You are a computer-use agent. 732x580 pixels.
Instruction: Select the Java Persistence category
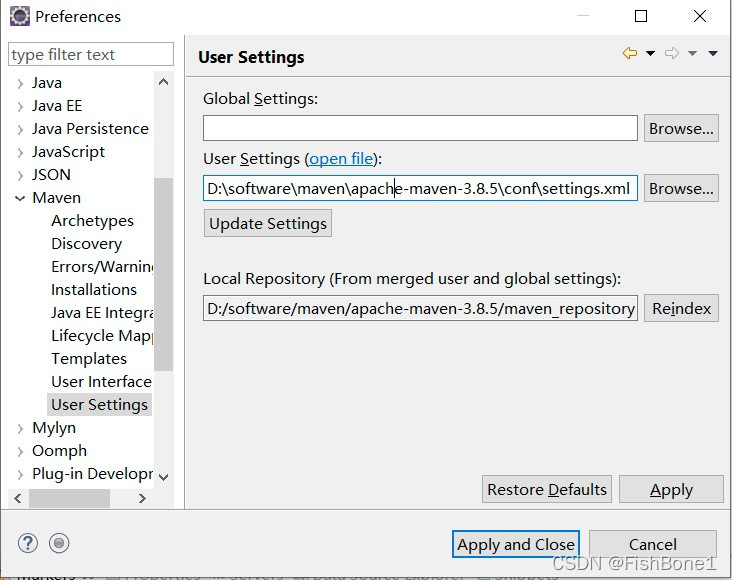tap(90, 128)
